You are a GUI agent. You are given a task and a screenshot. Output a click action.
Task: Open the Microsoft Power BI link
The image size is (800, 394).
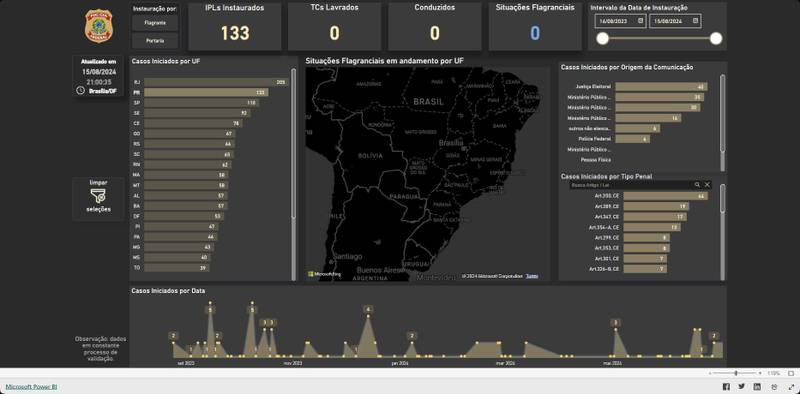31,387
